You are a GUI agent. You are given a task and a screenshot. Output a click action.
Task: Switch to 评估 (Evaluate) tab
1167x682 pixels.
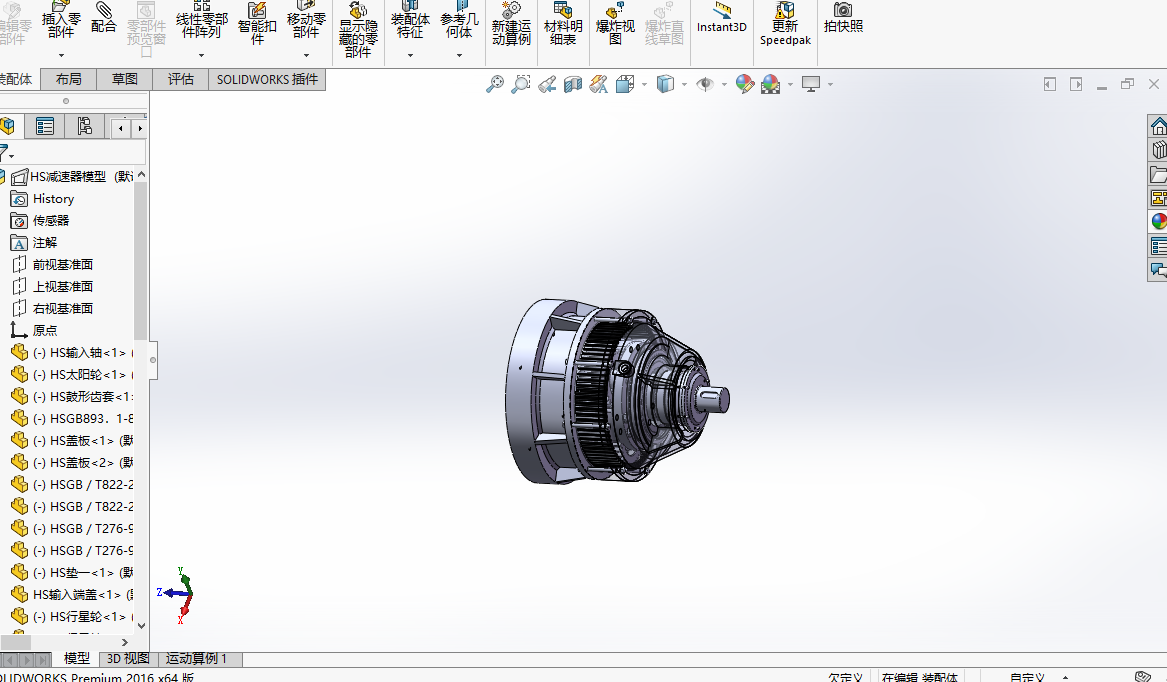pyautogui.click(x=180, y=79)
